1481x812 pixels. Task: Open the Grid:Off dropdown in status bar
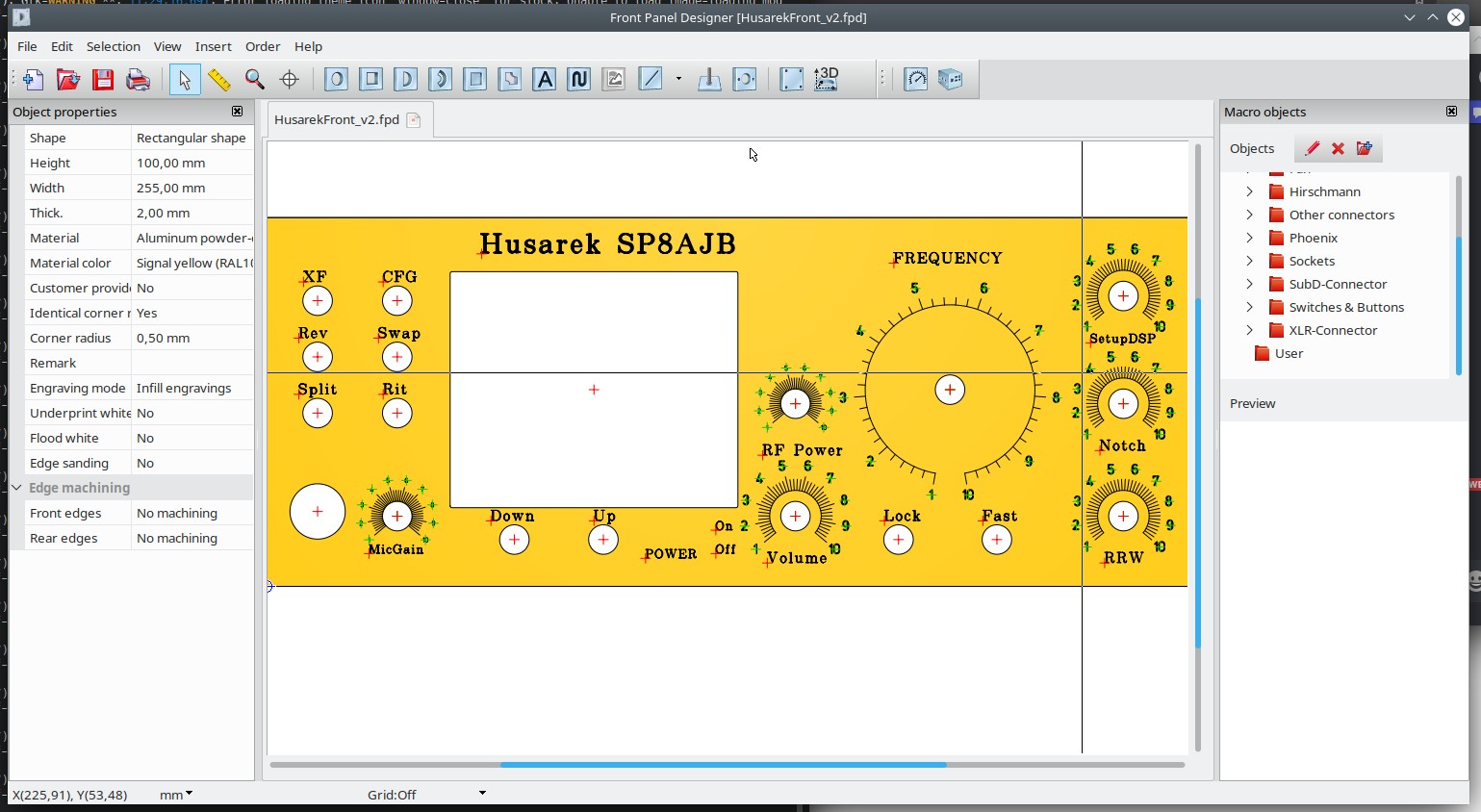pyautogui.click(x=482, y=794)
